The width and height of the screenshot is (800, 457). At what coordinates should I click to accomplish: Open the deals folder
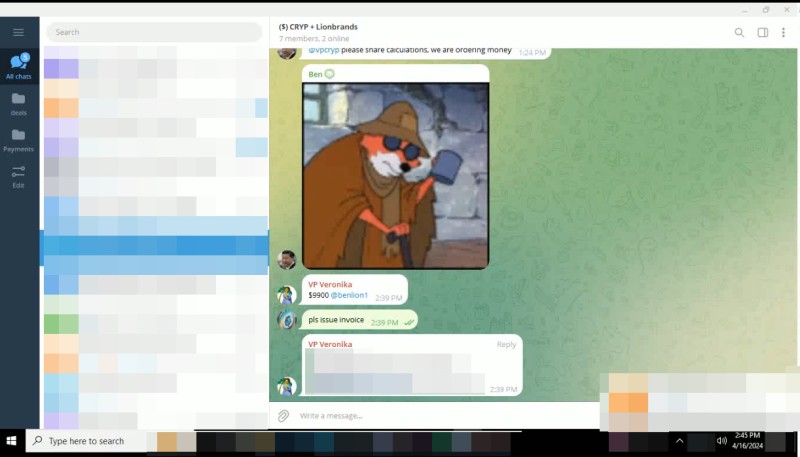click(x=19, y=104)
